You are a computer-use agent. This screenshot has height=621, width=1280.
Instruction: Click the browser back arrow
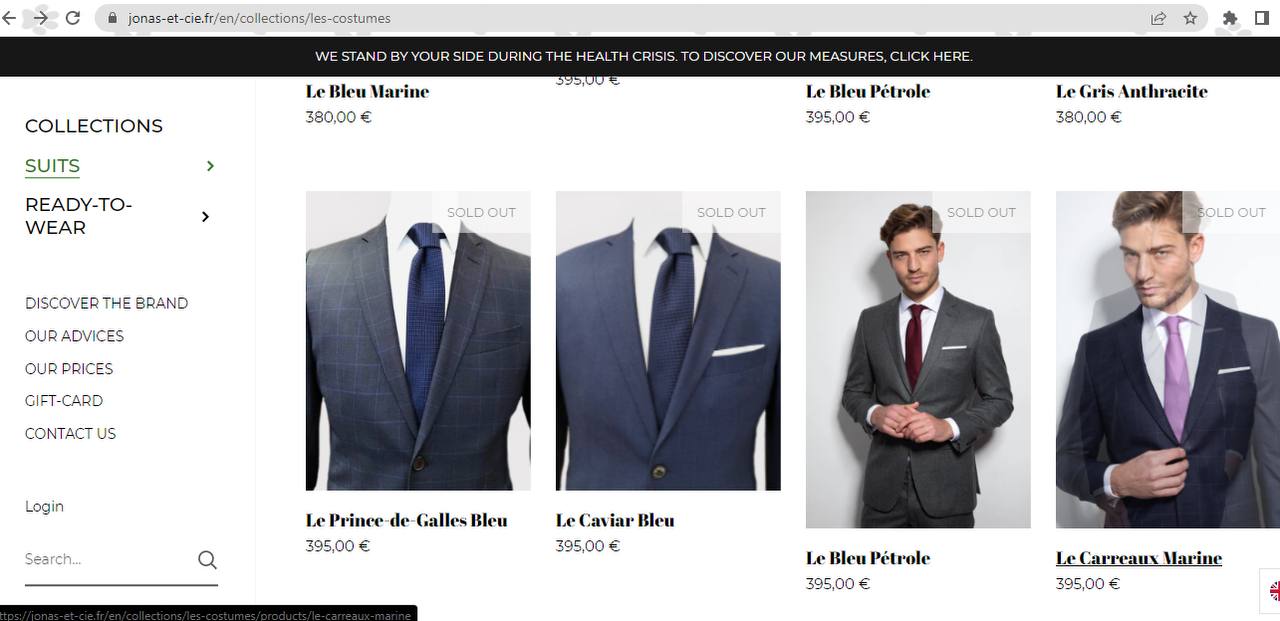click(x=10, y=18)
